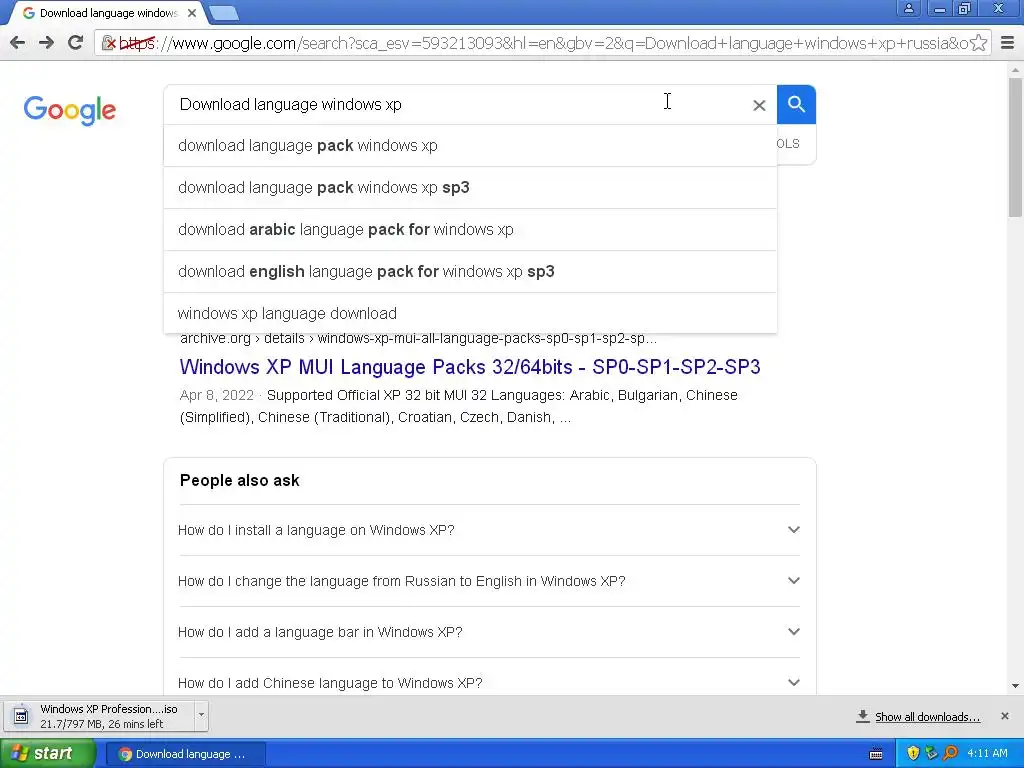Choose the download english language pack suggestion
The image size is (1024, 768).
click(470, 271)
